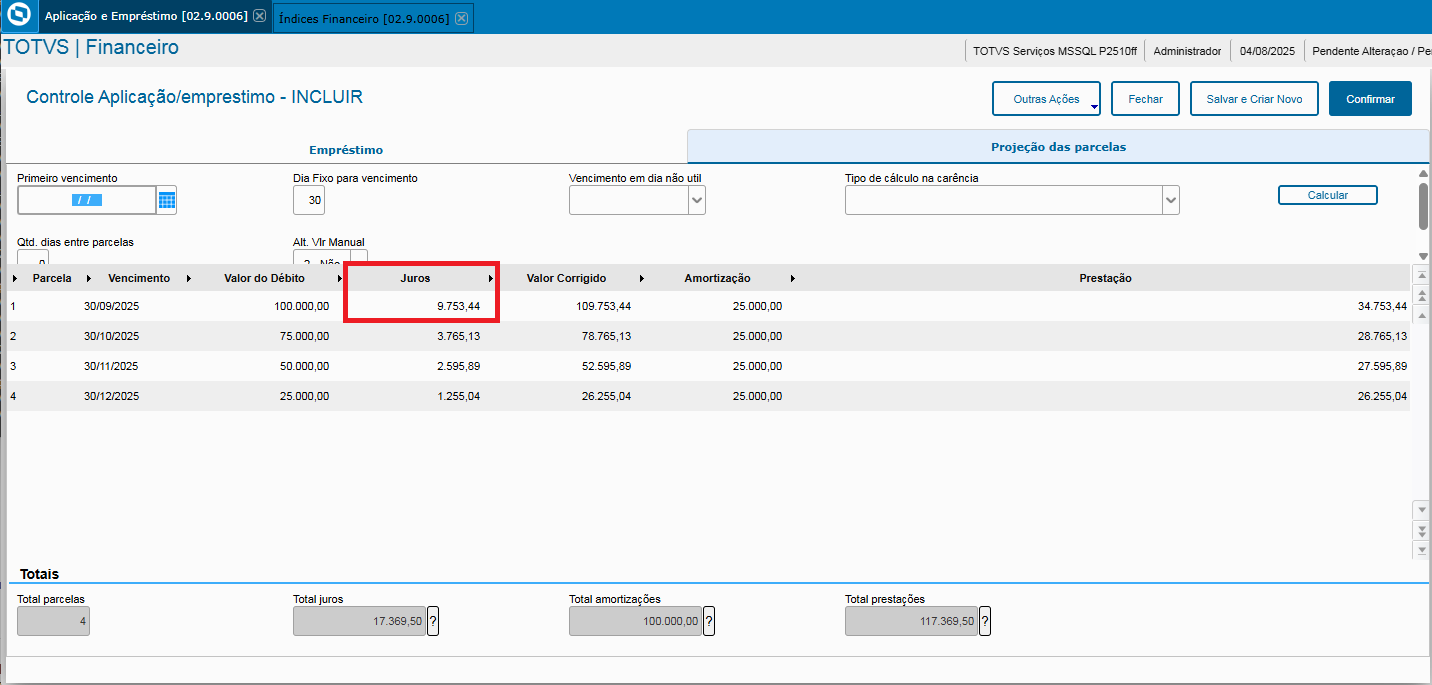
Task: Click the form scrollbar down arrow
Action: pos(1423,257)
